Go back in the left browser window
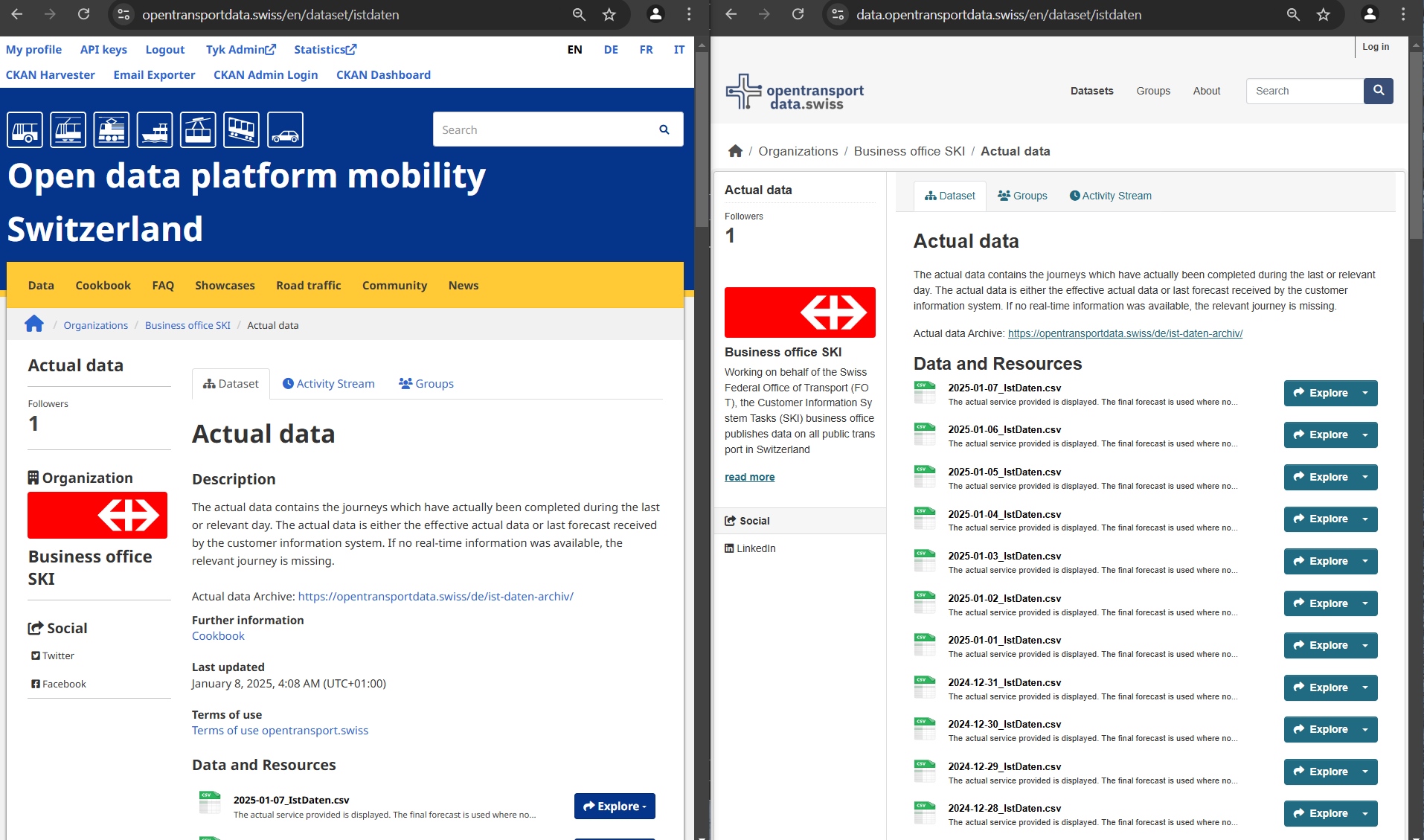This screenshot has width=1424, height=840. tap(17, 14)
